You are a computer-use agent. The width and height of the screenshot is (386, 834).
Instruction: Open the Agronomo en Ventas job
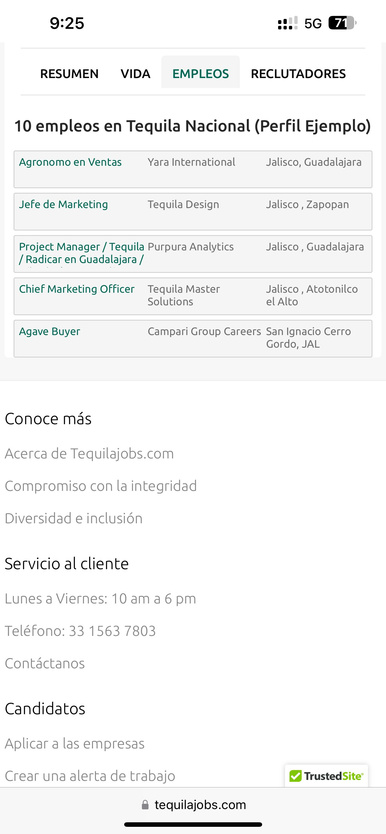[x=70, y=162]
